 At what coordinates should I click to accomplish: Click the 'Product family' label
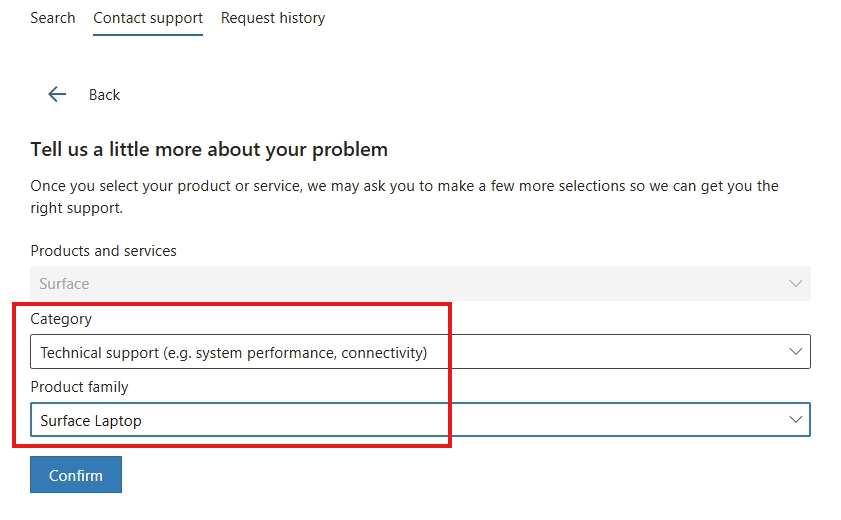[x=79, y=387]
